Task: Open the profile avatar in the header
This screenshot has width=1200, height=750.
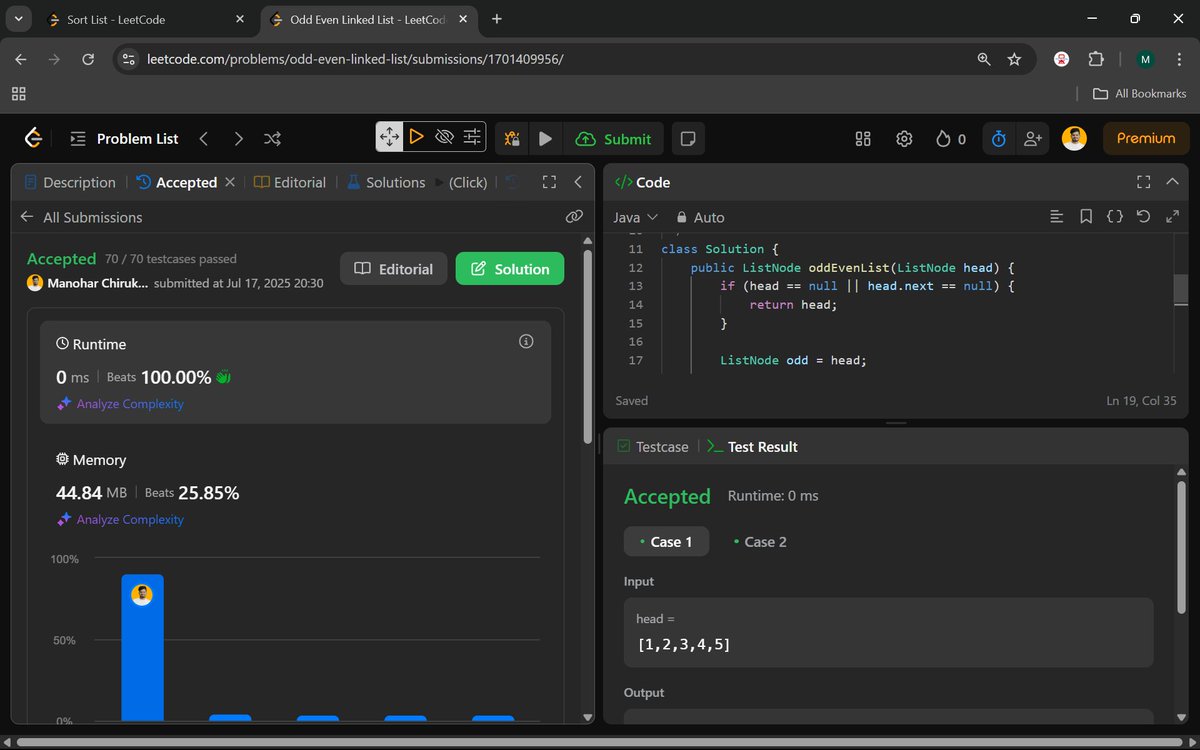Action: (1074, 139)
